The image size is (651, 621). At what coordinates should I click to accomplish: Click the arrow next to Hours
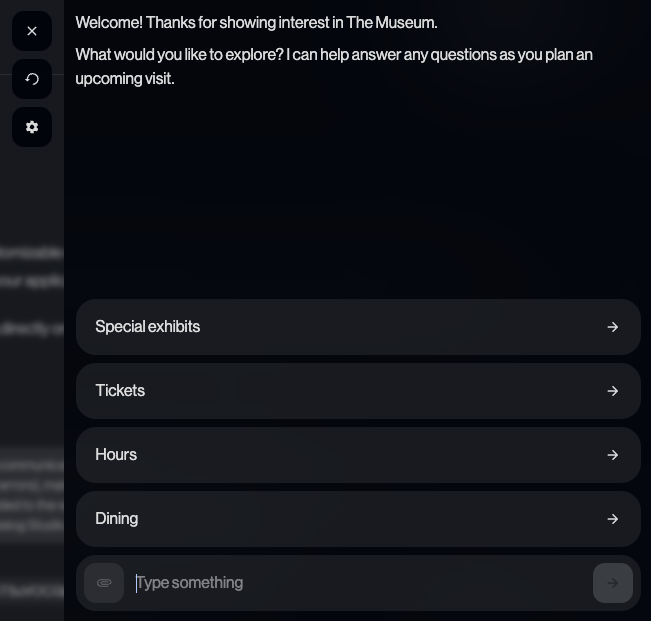point(612,455)
